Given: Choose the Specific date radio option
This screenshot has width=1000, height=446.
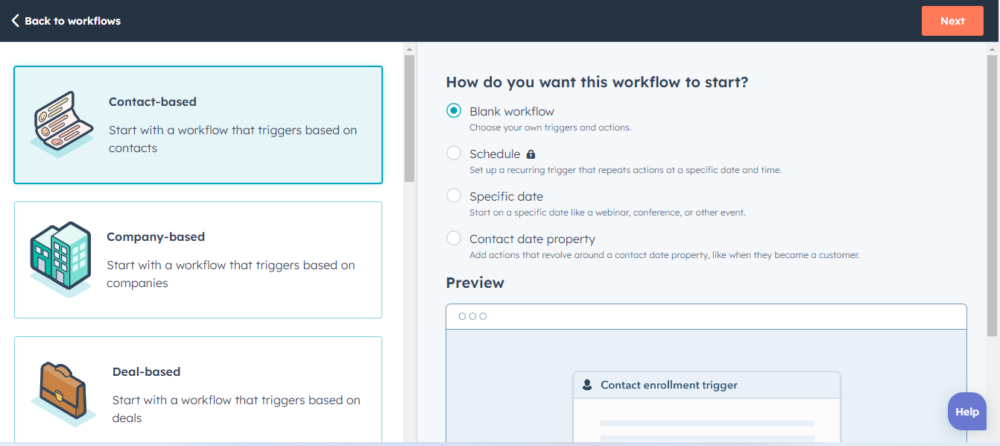Looking at the screenshot, I should 454,196.
